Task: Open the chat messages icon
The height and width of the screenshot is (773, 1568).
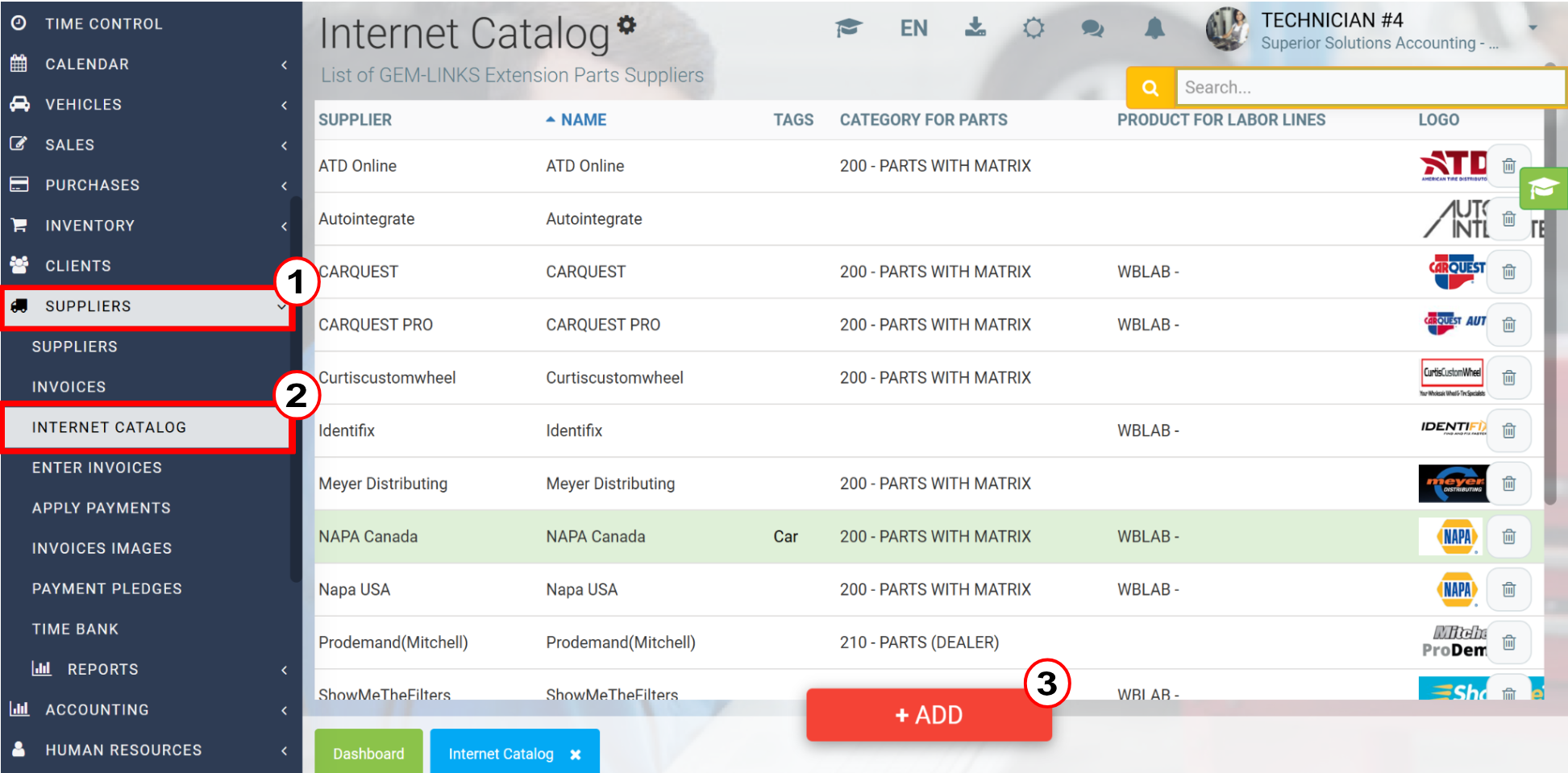Action: (x=1092, y=29)
